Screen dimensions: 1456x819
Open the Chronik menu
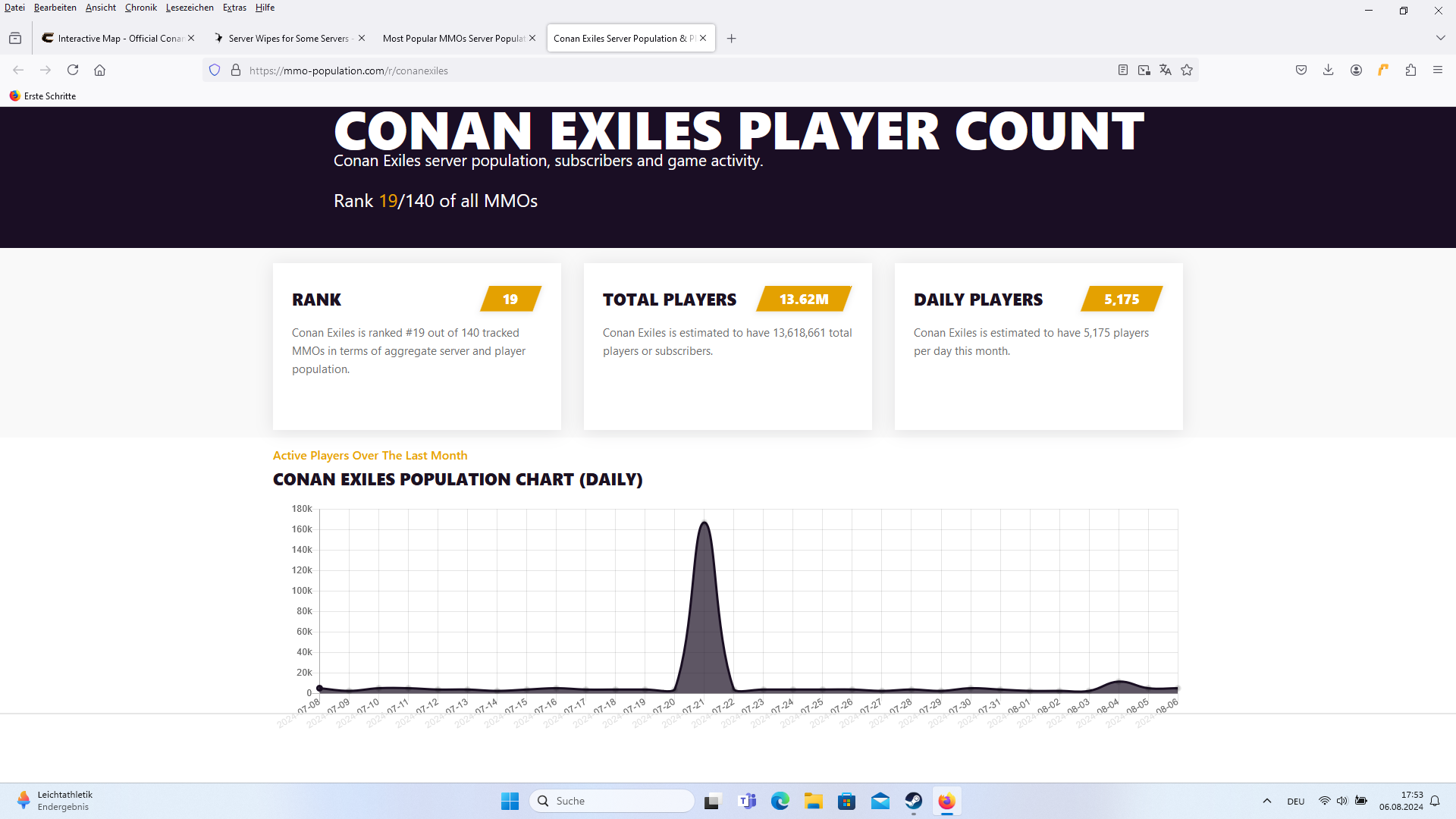(x=140, y=8)
